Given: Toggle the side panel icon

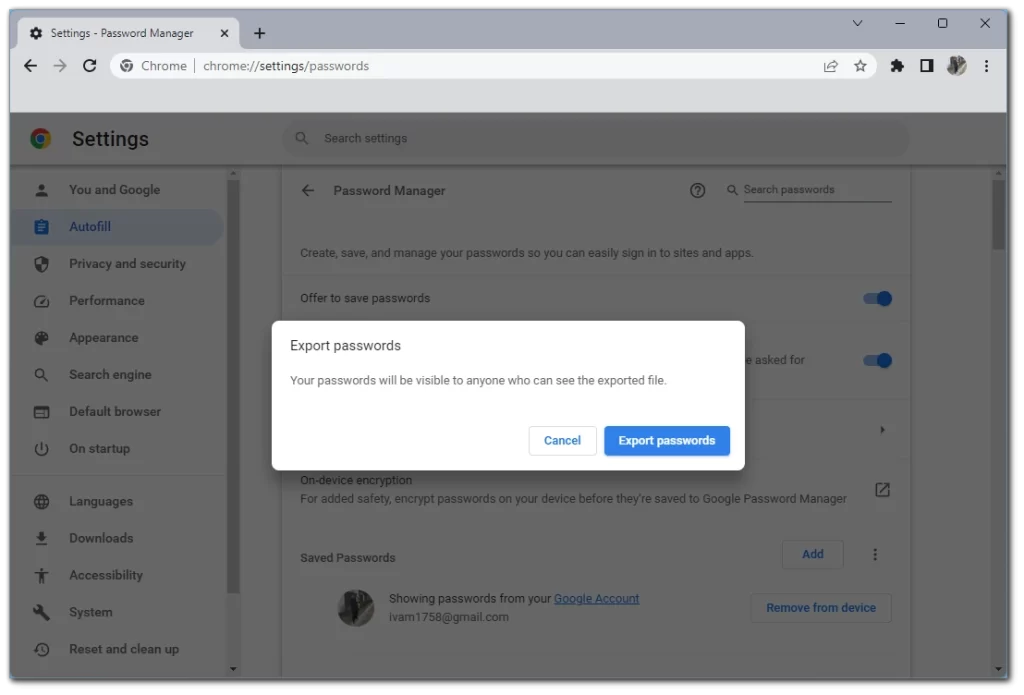Looking at the screenshot, I should point(927,66).
